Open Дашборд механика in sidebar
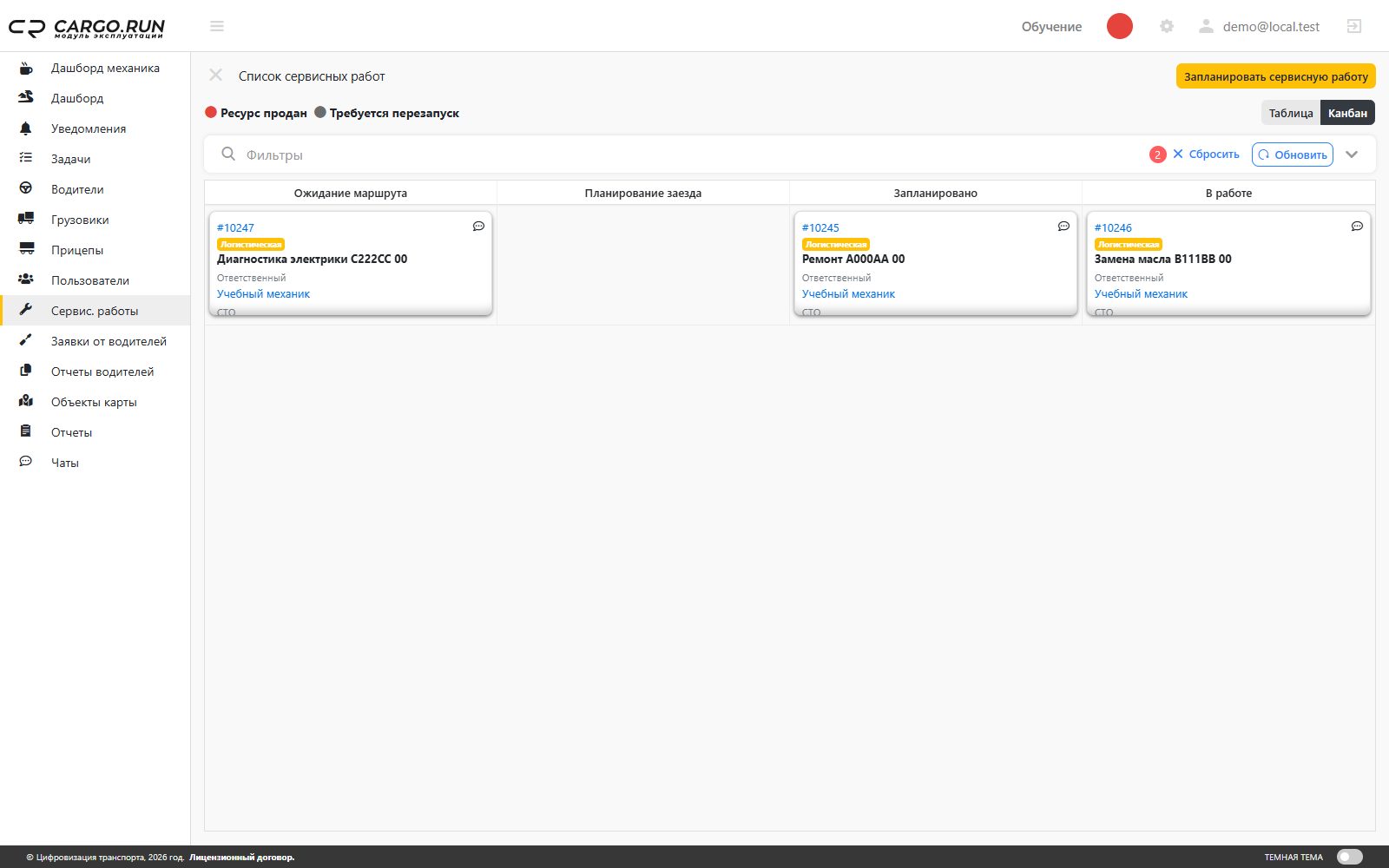Screen dimensions: 1389x868 pyautogui.click(x=95, y=68)
